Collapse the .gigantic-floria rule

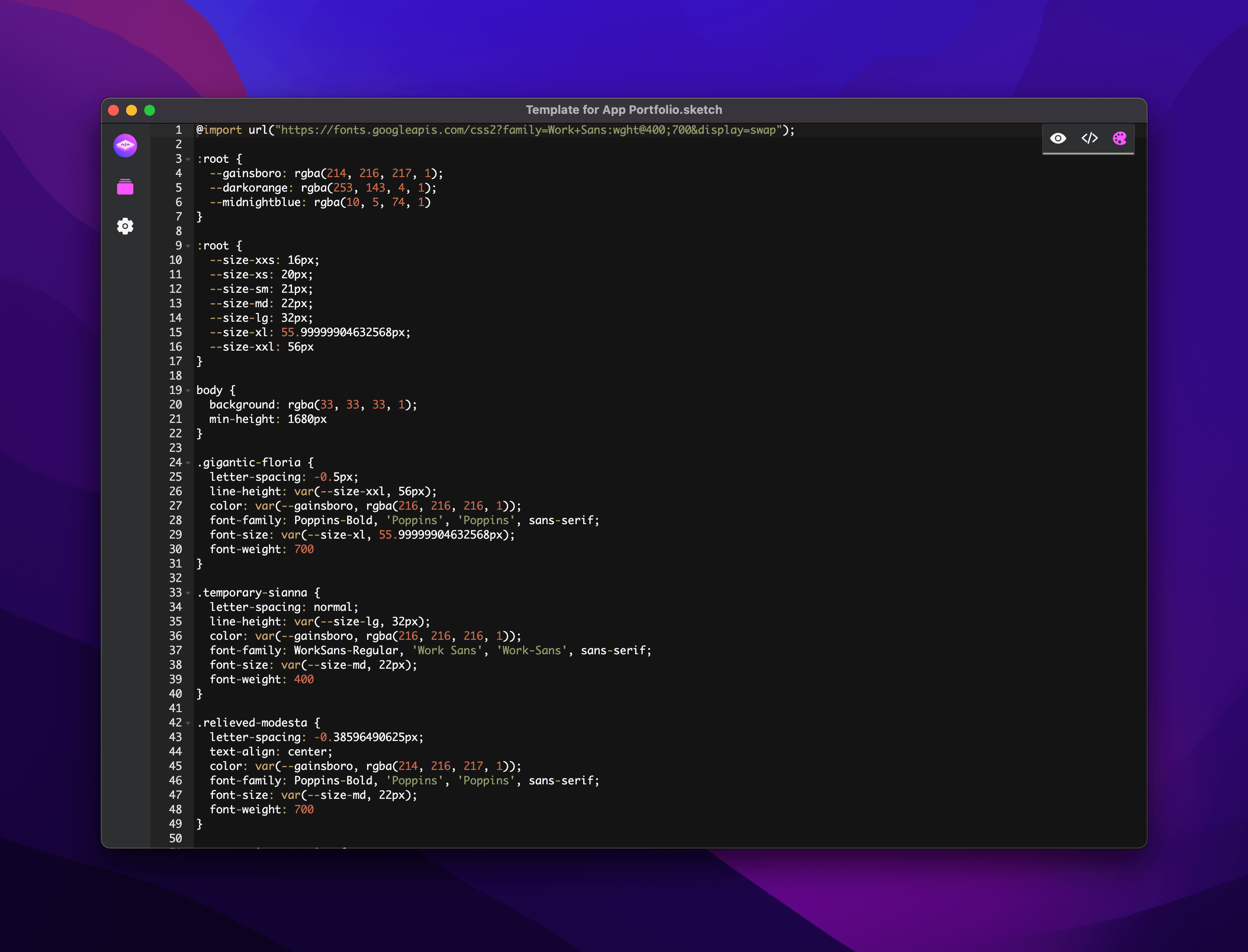pyautogui.click(x=187, y=463)
